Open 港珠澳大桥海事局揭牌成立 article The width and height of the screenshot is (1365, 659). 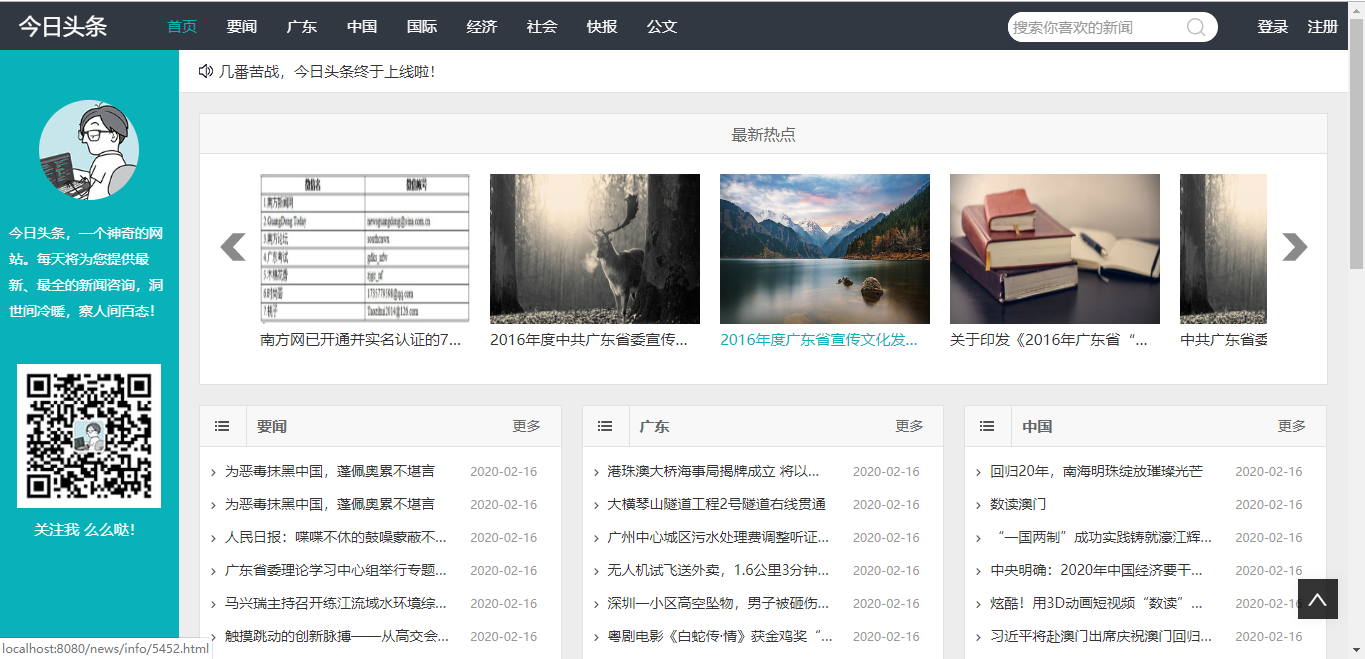point(714,472)
